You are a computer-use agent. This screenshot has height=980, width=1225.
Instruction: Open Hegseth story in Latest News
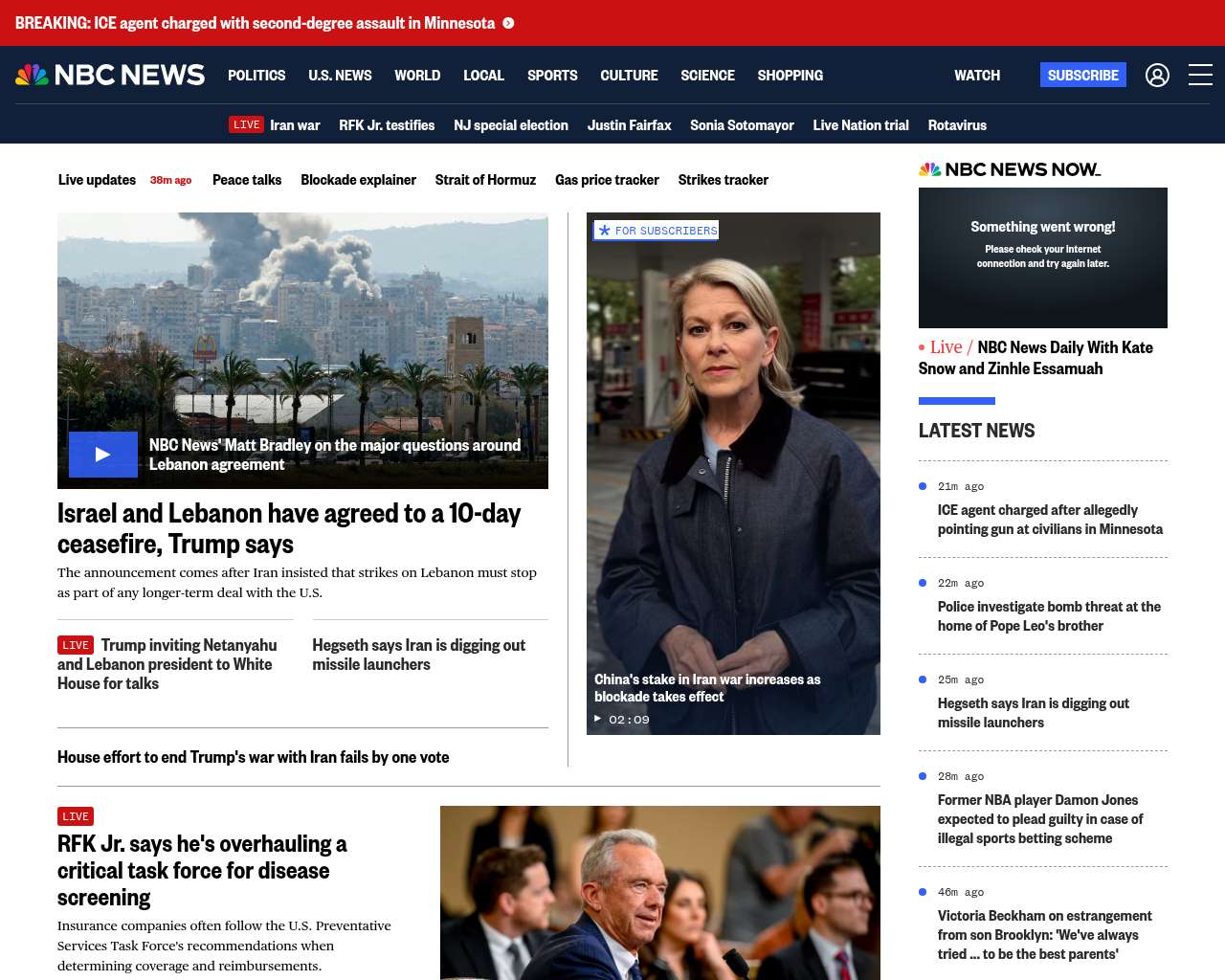click(x=1034, y=713)
